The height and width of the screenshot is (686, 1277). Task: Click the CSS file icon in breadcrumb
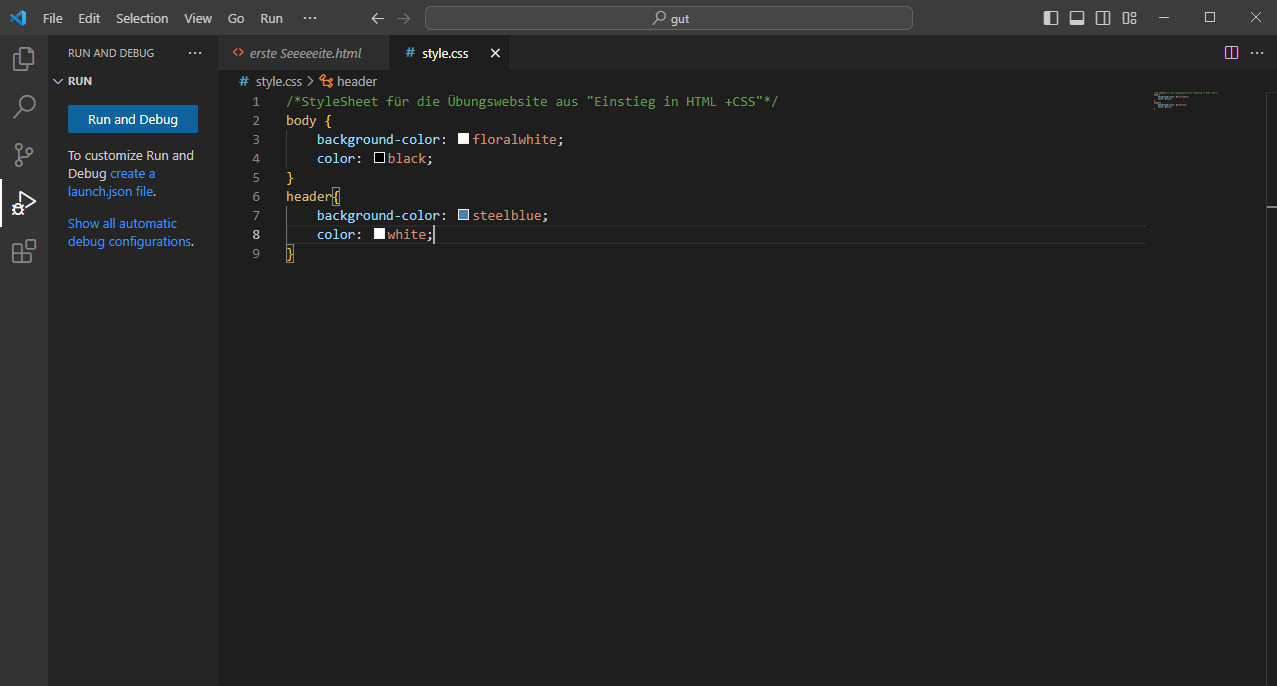click(245, 81)
